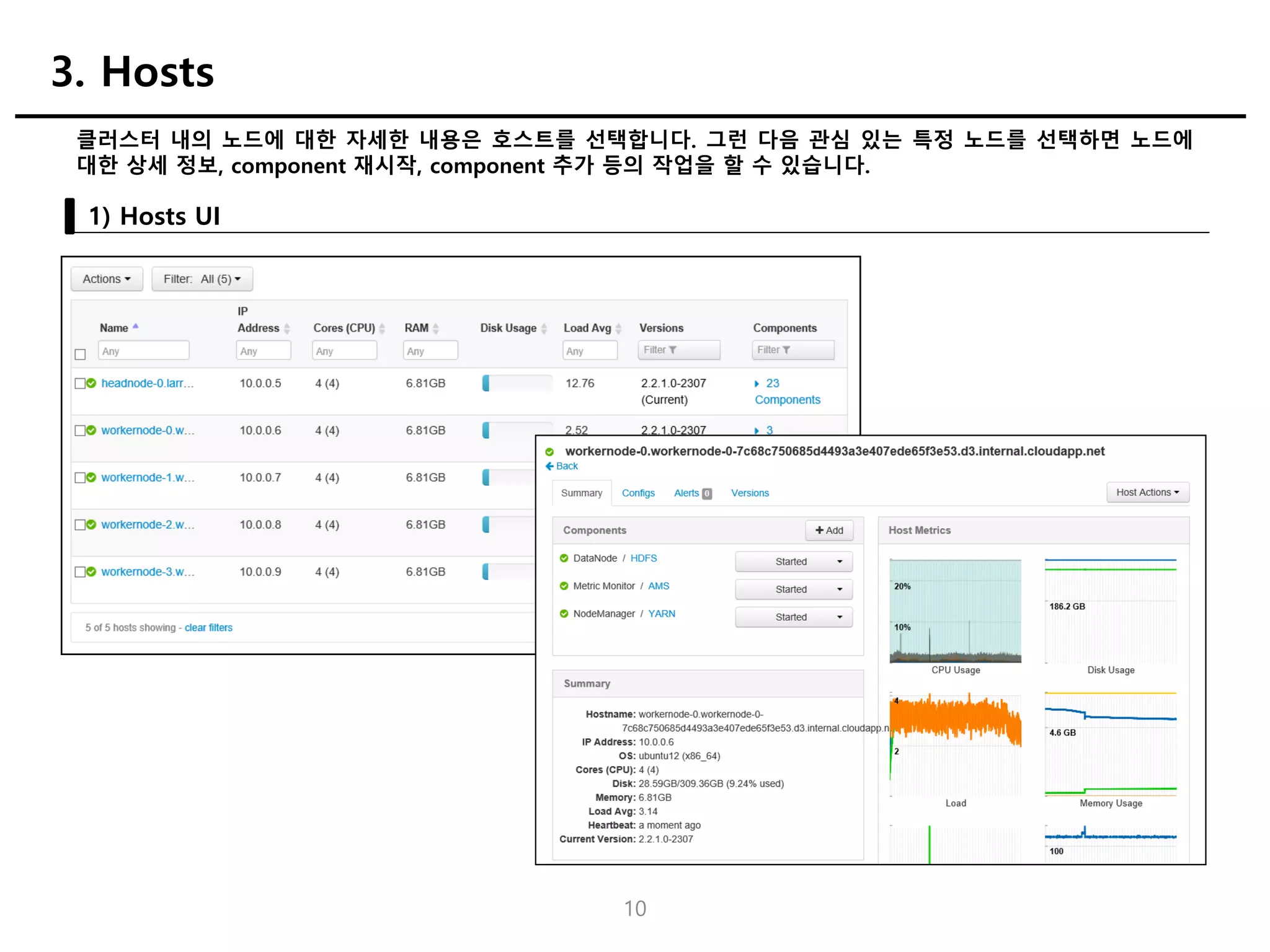Open the Actions dropdown
Viewport: 1270px width, 952px height.
click(x=107, y=279)
